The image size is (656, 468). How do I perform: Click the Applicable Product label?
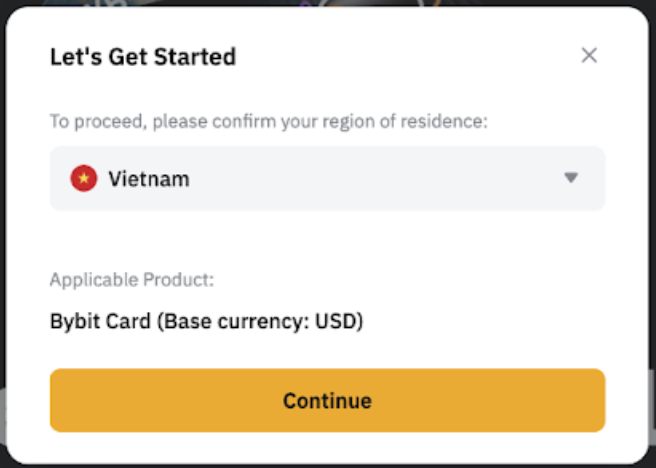tap(132, 280)
